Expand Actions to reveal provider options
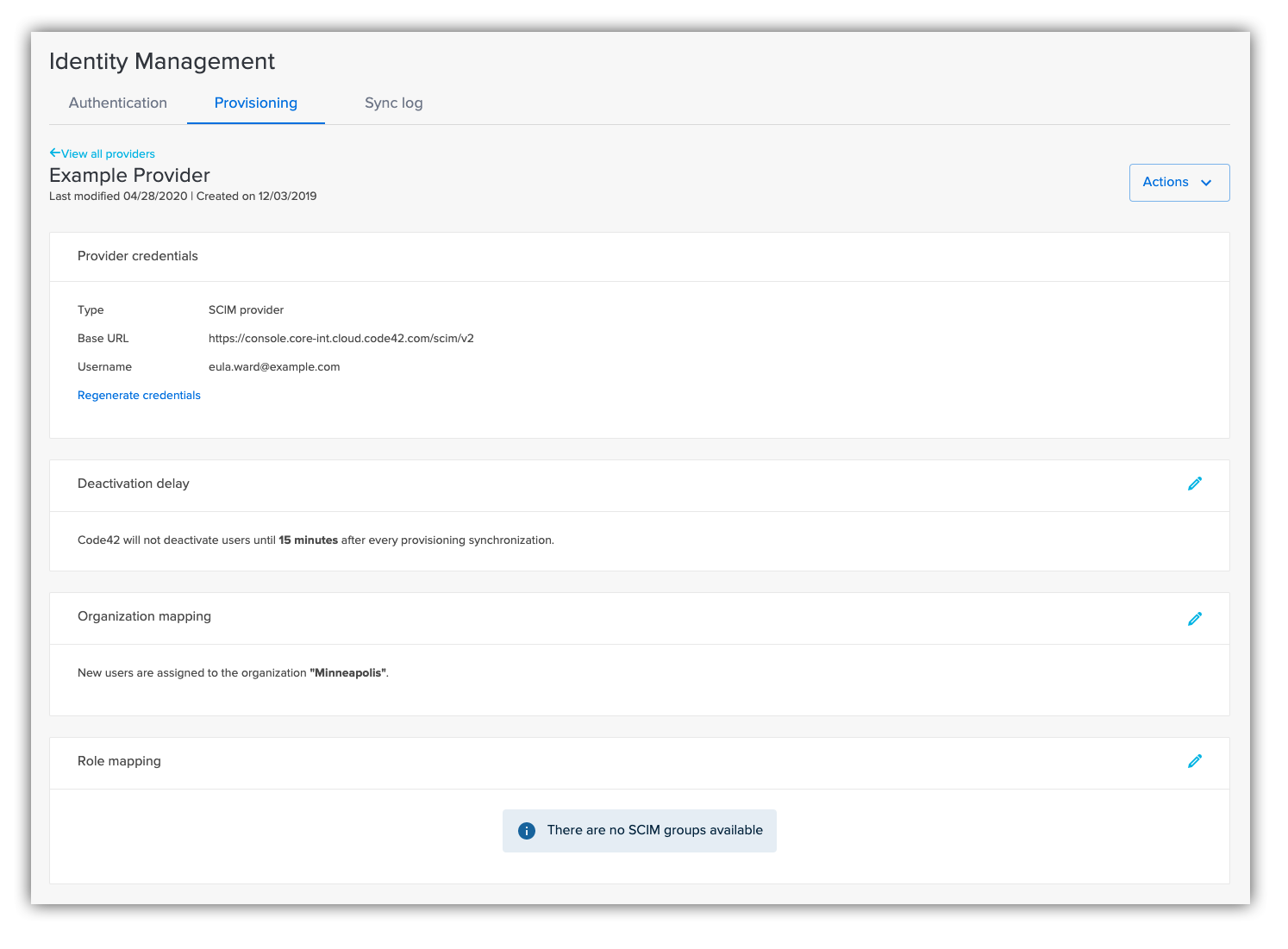Viewport: 1288px width, 949px height. 1179,182
